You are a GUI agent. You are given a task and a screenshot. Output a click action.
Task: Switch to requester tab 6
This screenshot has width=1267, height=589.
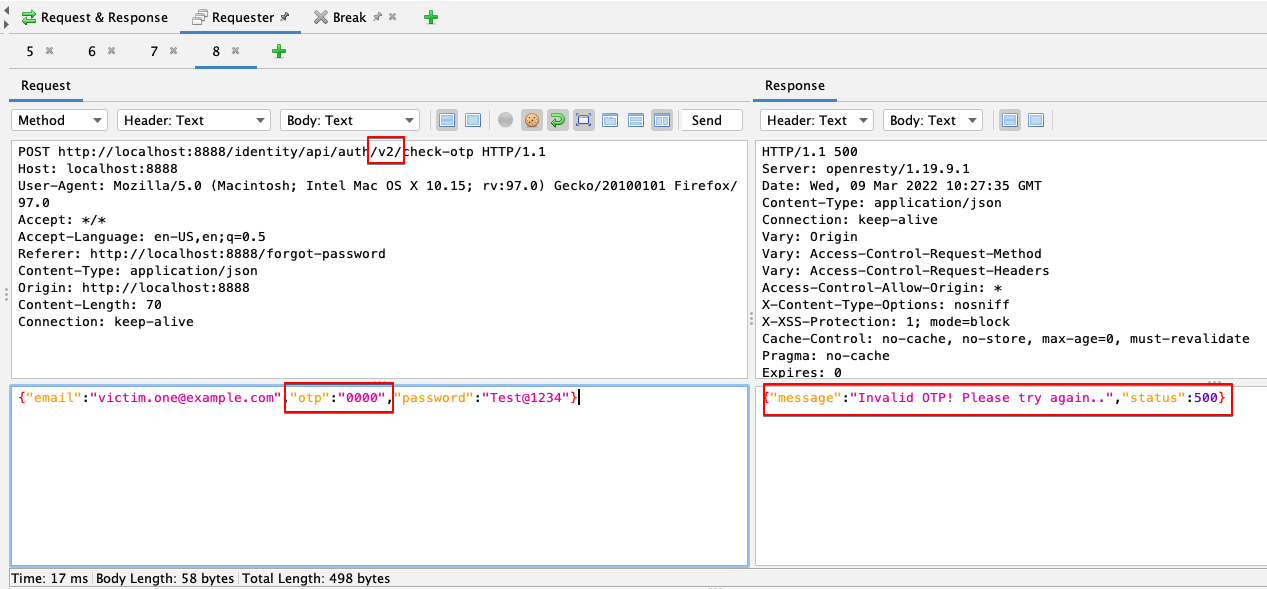(x=92, y=51)
